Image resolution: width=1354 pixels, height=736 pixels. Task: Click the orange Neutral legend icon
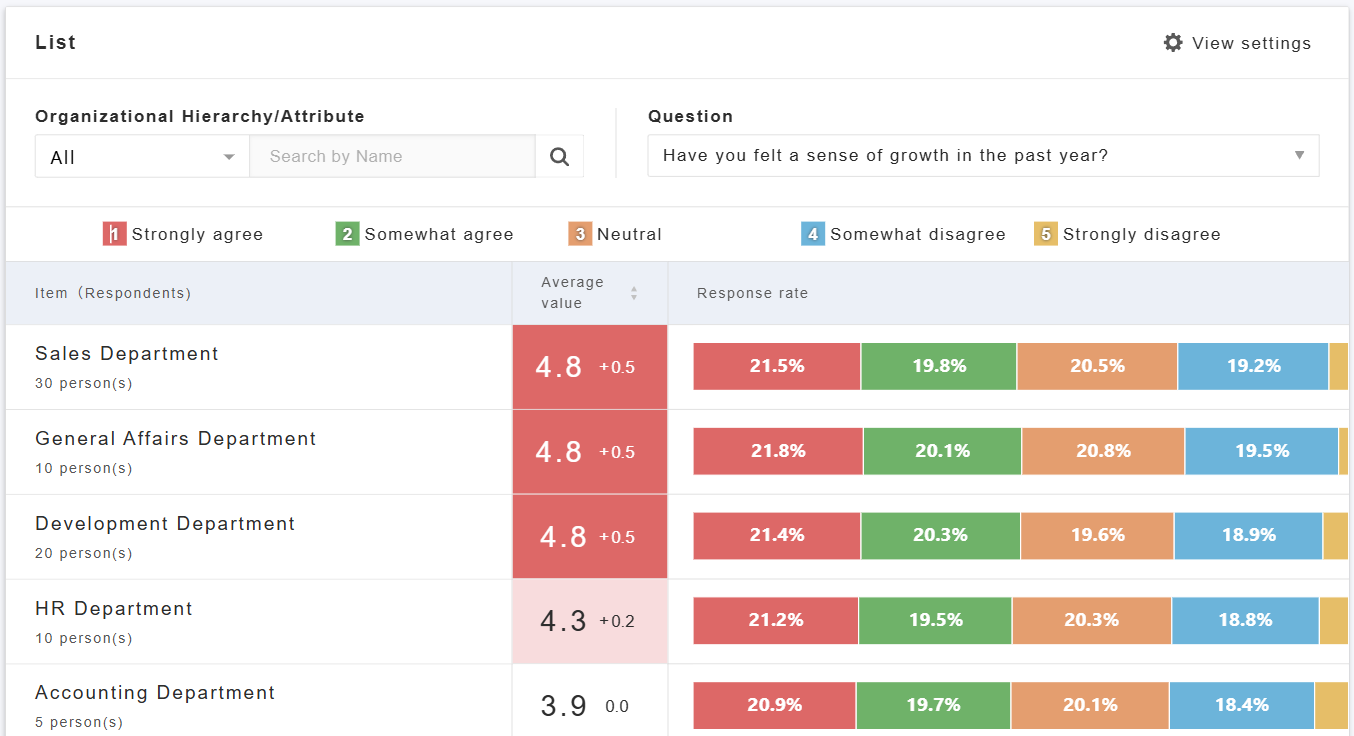click(580, 234)
